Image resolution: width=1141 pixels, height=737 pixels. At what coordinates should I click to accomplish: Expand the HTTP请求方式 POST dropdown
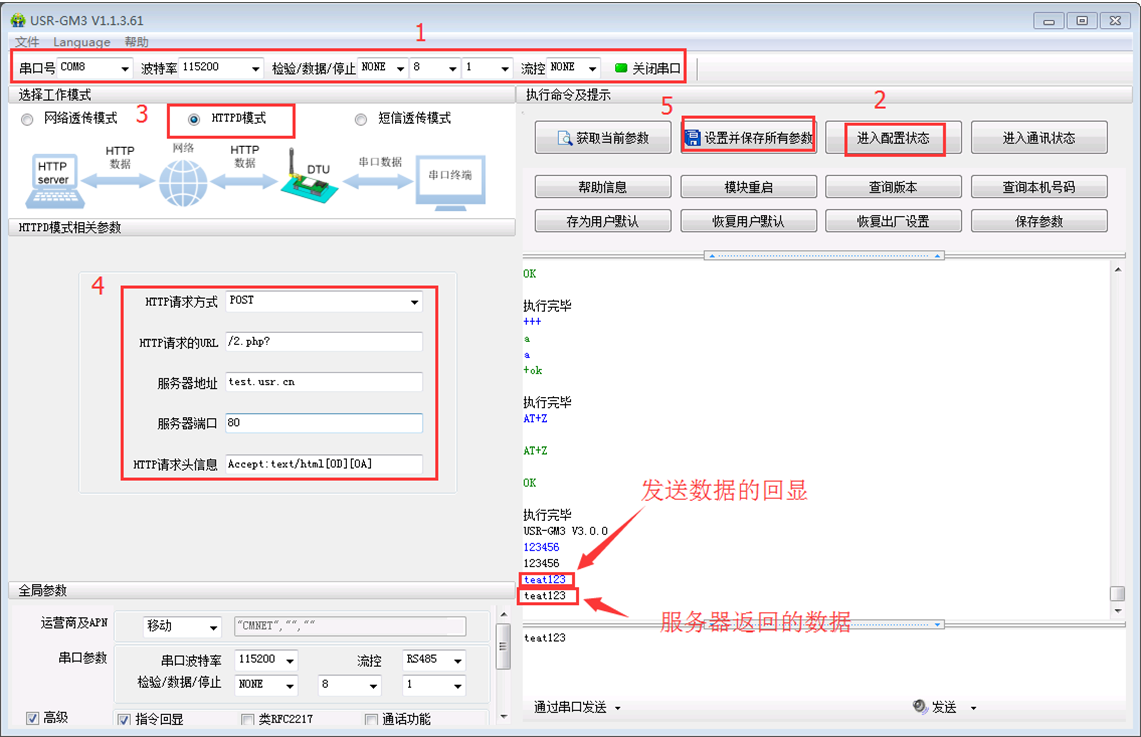click(x=414, y=301)
